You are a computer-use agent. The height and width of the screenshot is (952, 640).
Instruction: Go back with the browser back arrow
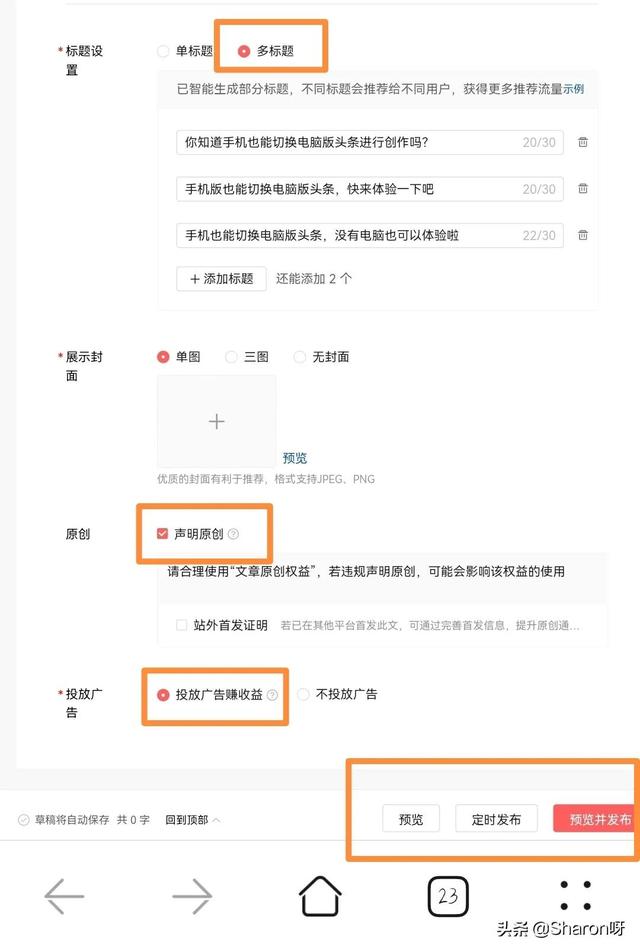click(x=64, y=896)
